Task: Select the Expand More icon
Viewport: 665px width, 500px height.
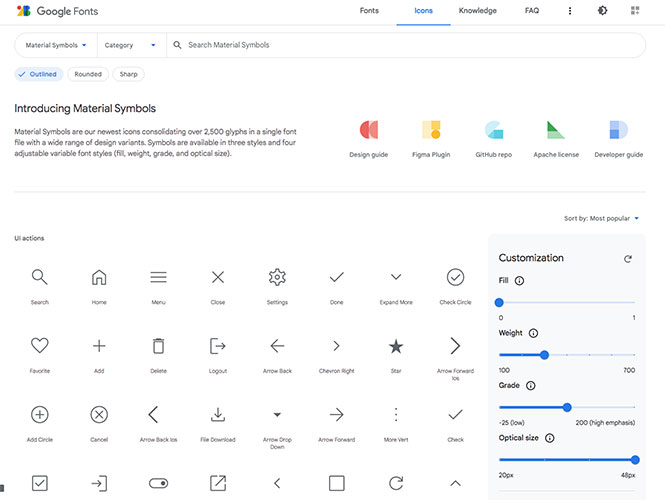Action: pyautogui.click(x=396, y=277)
